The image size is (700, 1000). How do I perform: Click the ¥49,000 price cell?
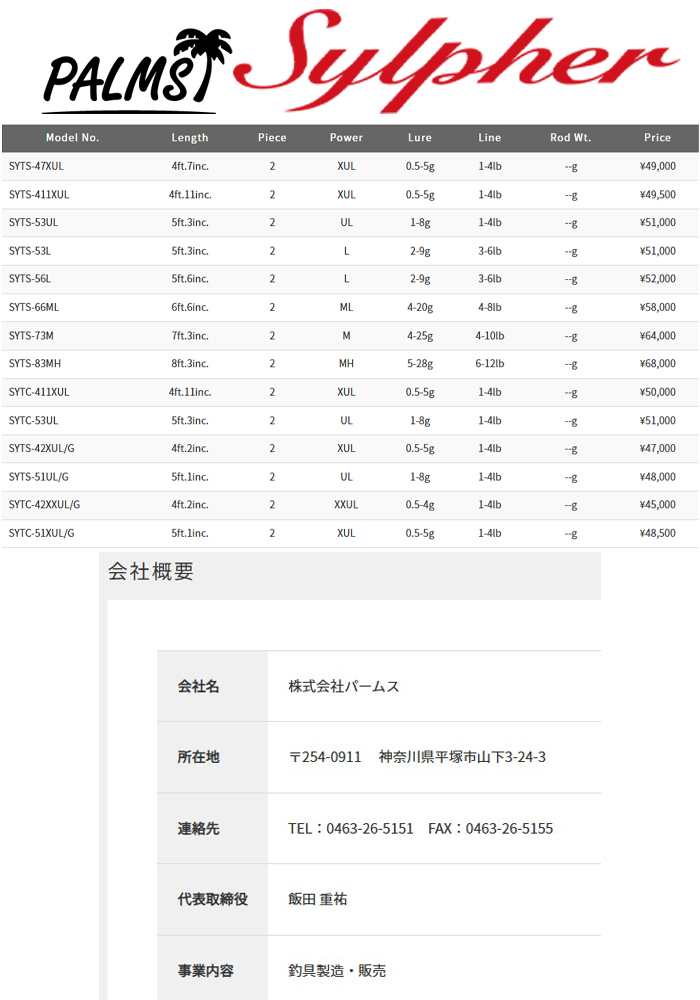point(657,166)
